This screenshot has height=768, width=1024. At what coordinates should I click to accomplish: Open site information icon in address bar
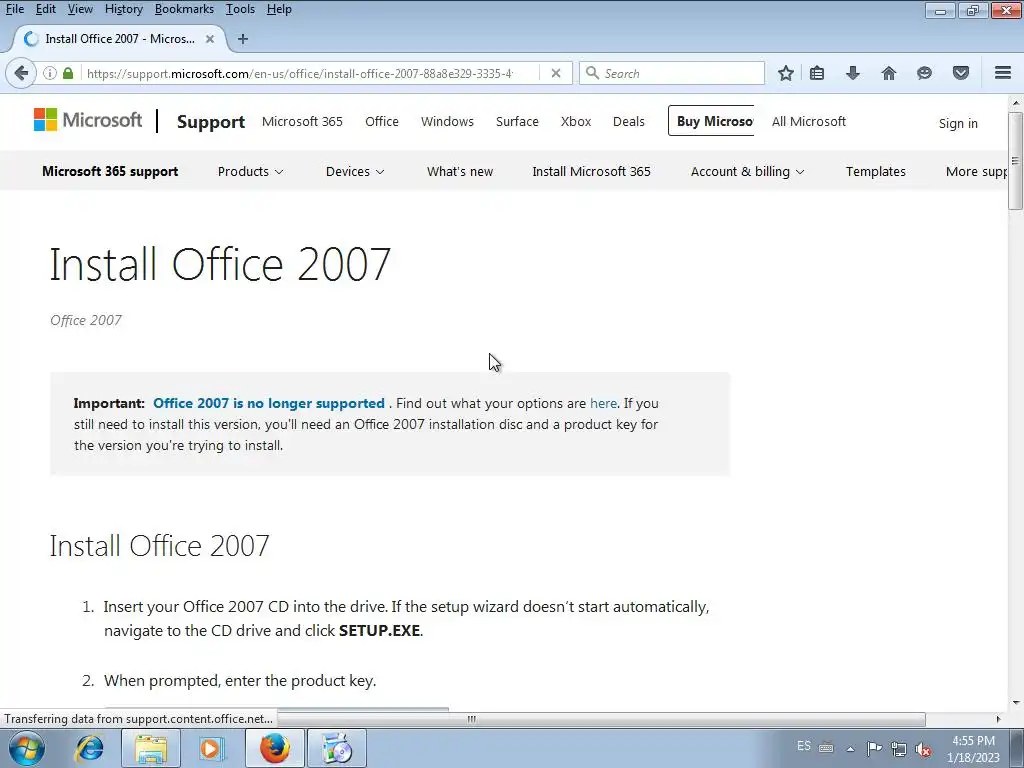click(50, 73)
